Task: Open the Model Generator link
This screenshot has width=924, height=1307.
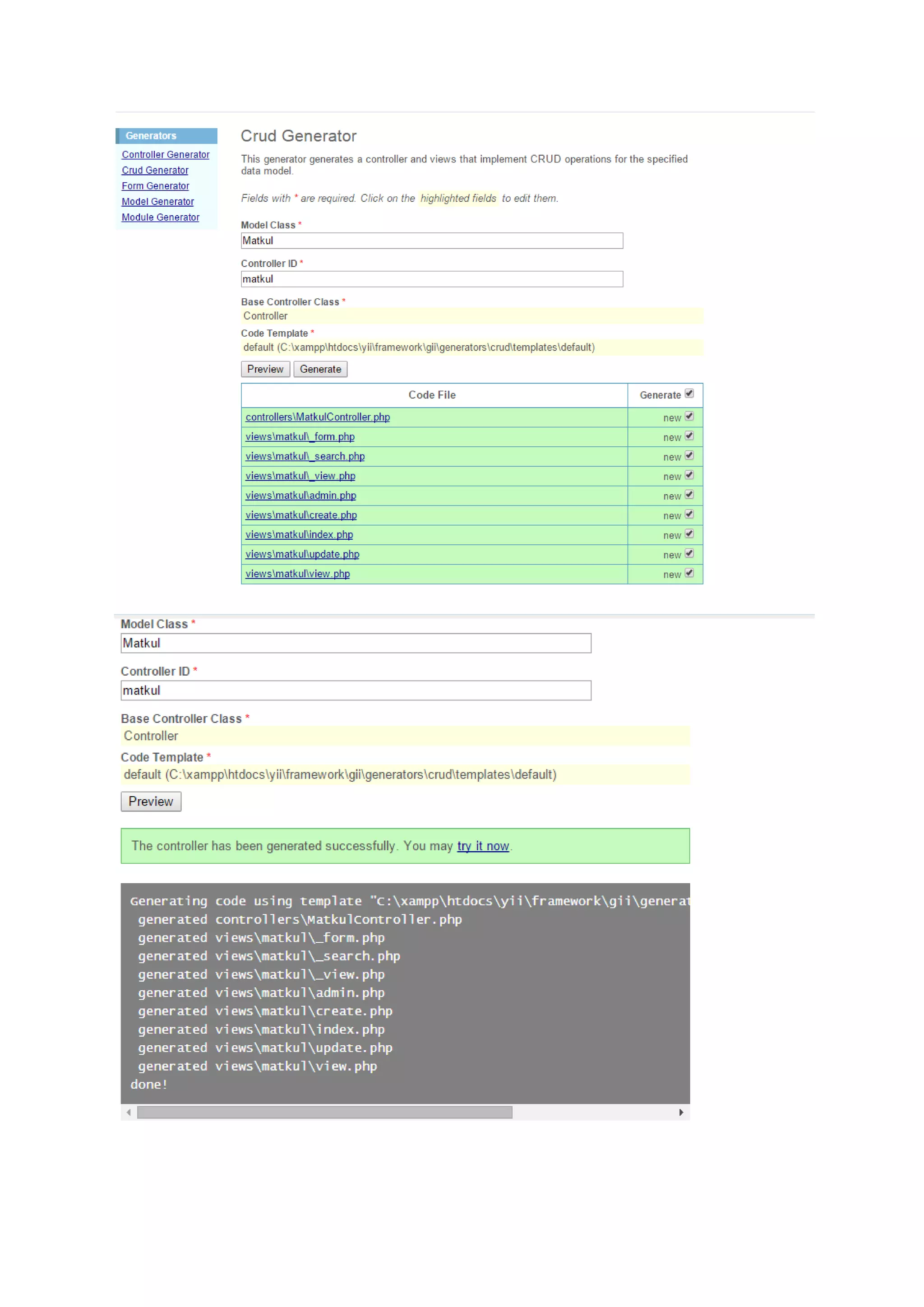Action: pos(157,202)
